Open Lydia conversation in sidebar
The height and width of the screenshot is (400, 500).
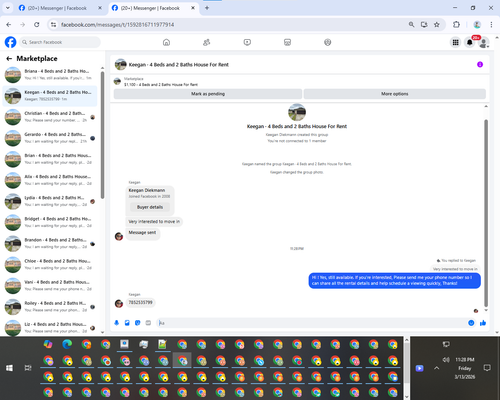pos(50,201)
